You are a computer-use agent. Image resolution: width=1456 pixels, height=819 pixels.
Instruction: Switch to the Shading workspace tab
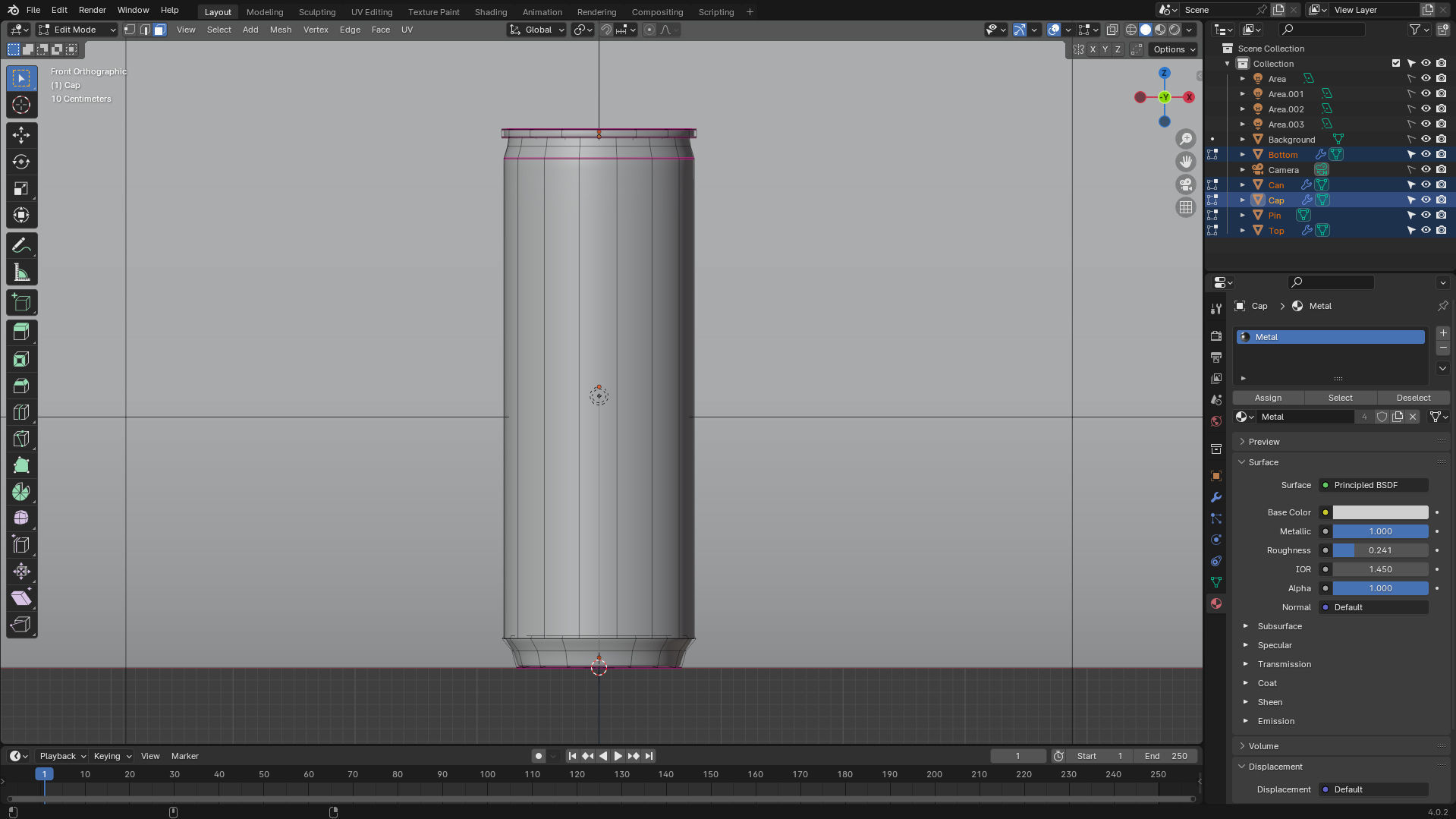tap(491, 12)
